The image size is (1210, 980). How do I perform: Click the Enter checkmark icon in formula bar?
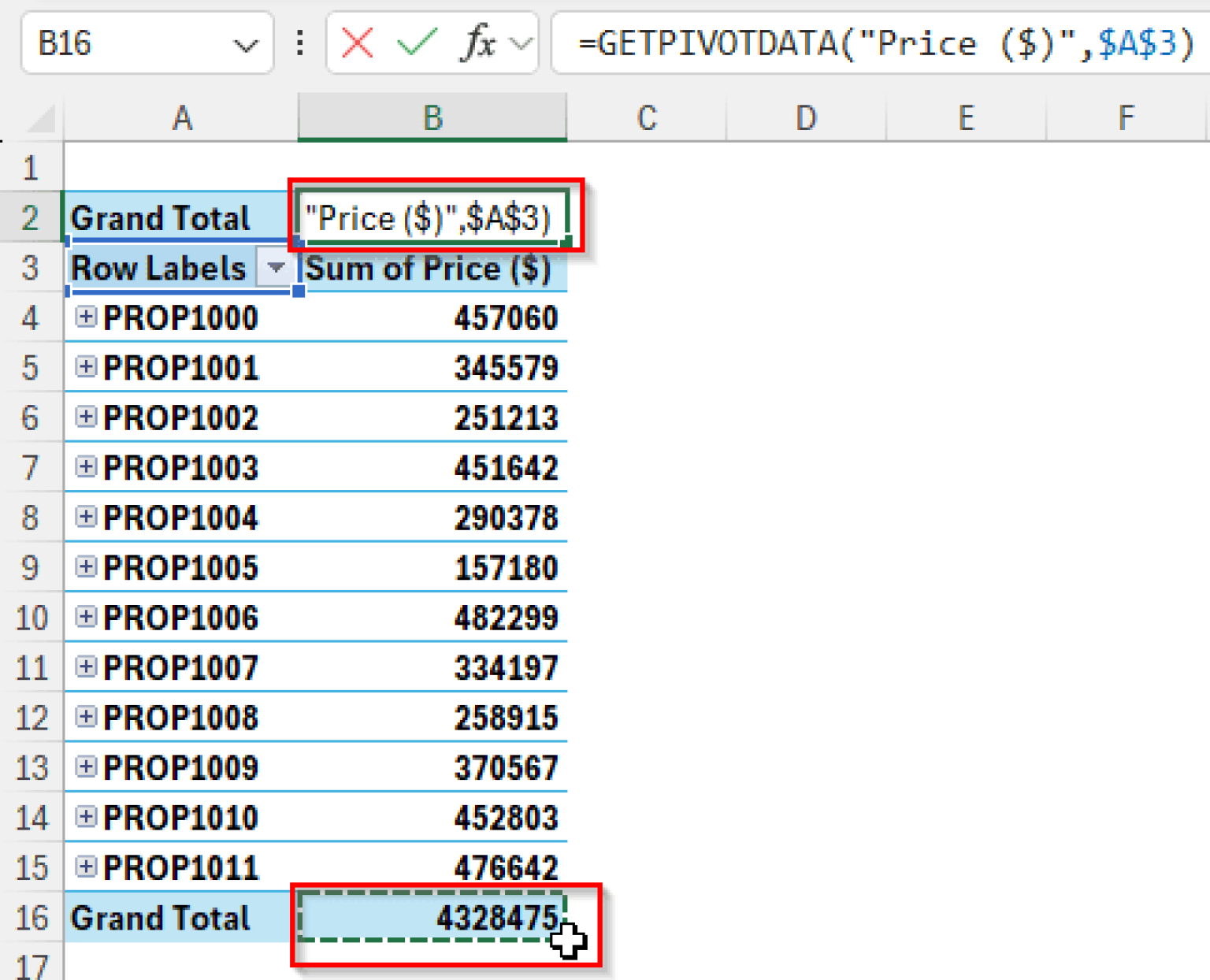tap(417, 43)
